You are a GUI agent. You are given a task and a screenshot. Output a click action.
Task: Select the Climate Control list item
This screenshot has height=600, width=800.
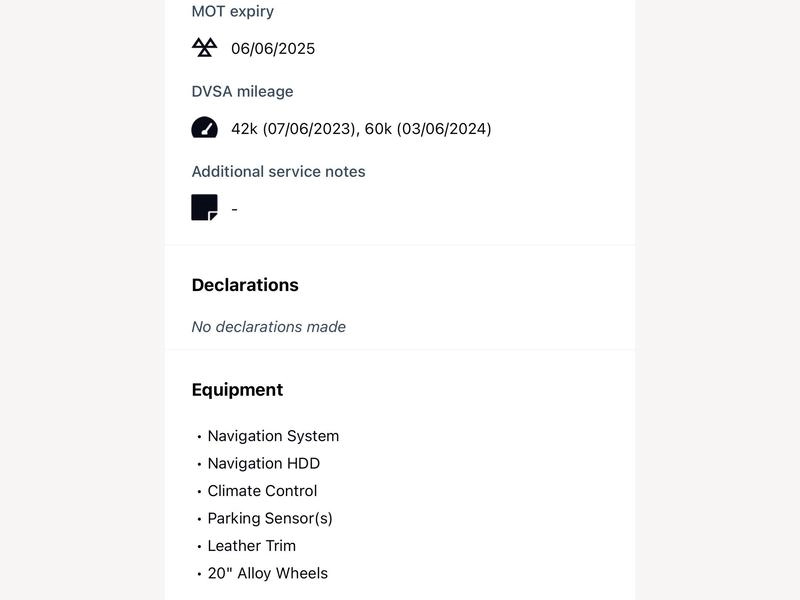[x=262, y=491]
